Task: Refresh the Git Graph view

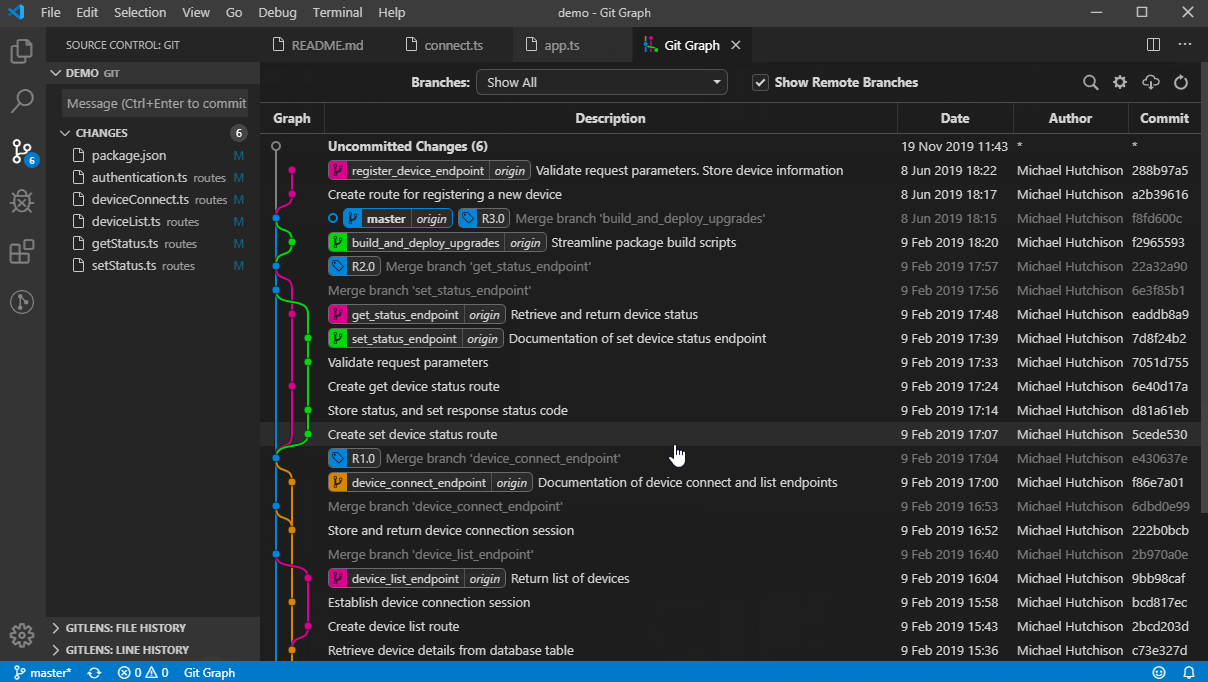Action: 1180,83
